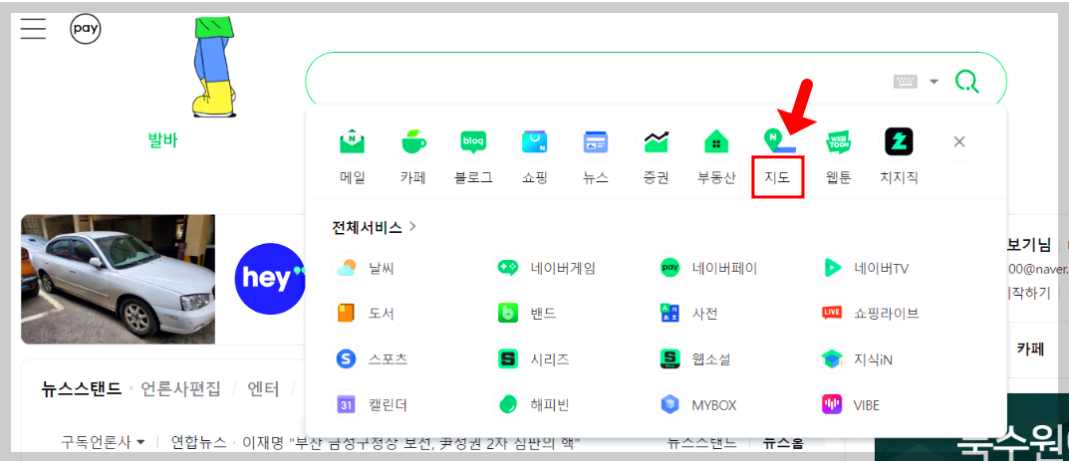Open the News (뉴스) service icon
This screenshot has height=461, width=1069.
tap(595, 143)
